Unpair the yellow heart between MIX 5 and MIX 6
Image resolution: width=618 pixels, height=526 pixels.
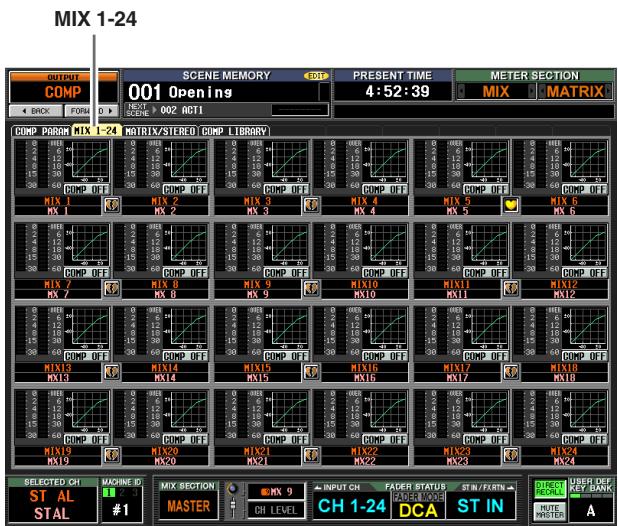[511, 205]
